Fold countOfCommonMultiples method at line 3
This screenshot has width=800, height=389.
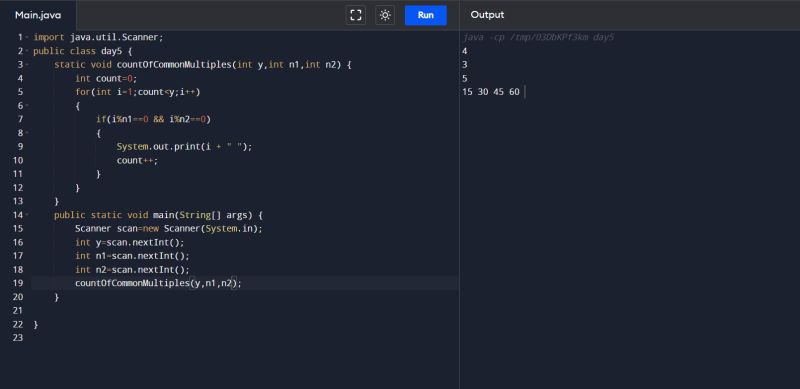pos(27,65)
